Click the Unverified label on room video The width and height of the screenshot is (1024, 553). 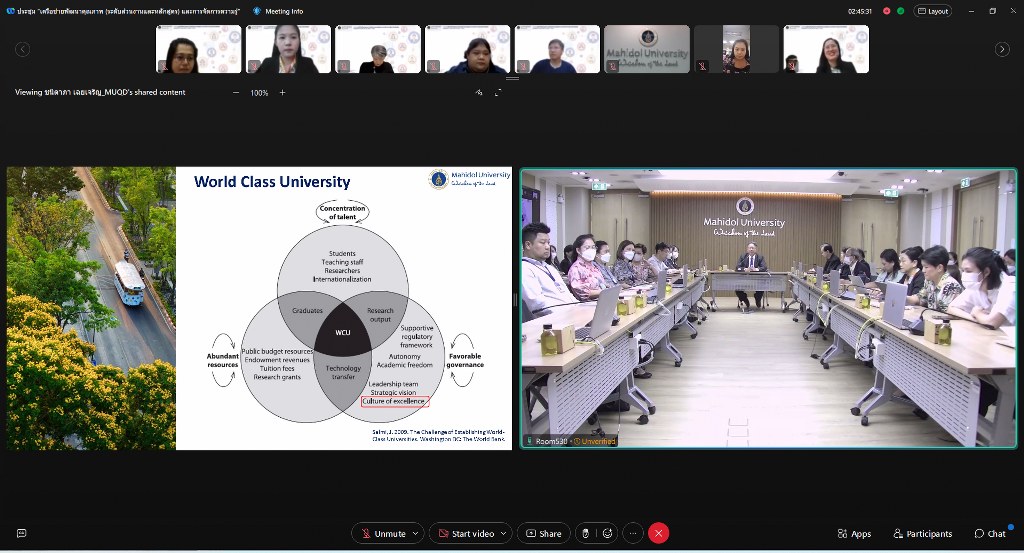[x=594, y=441]
